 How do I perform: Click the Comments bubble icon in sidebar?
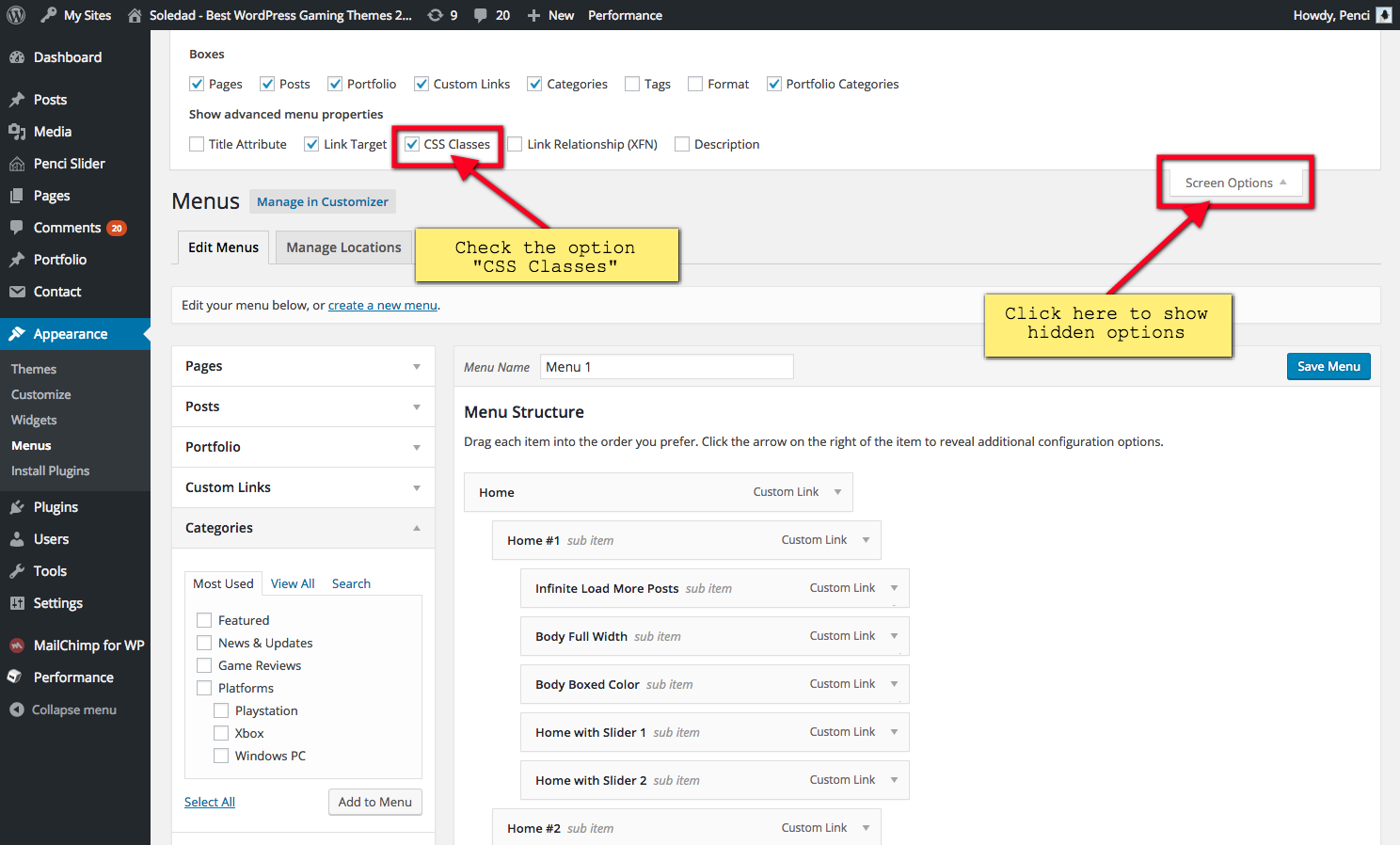(x=17, y=228)
